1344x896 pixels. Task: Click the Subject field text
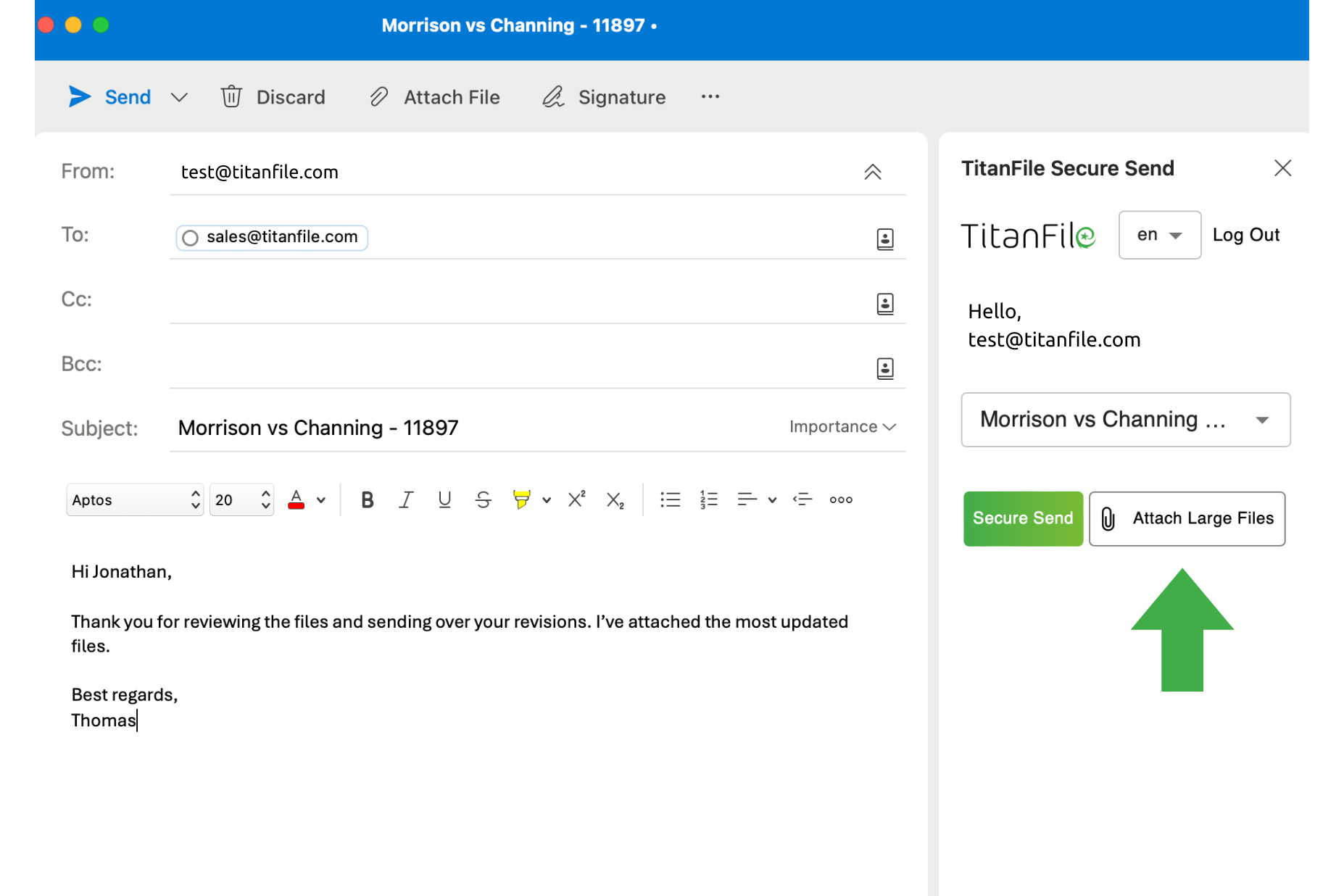pos(318,428)
